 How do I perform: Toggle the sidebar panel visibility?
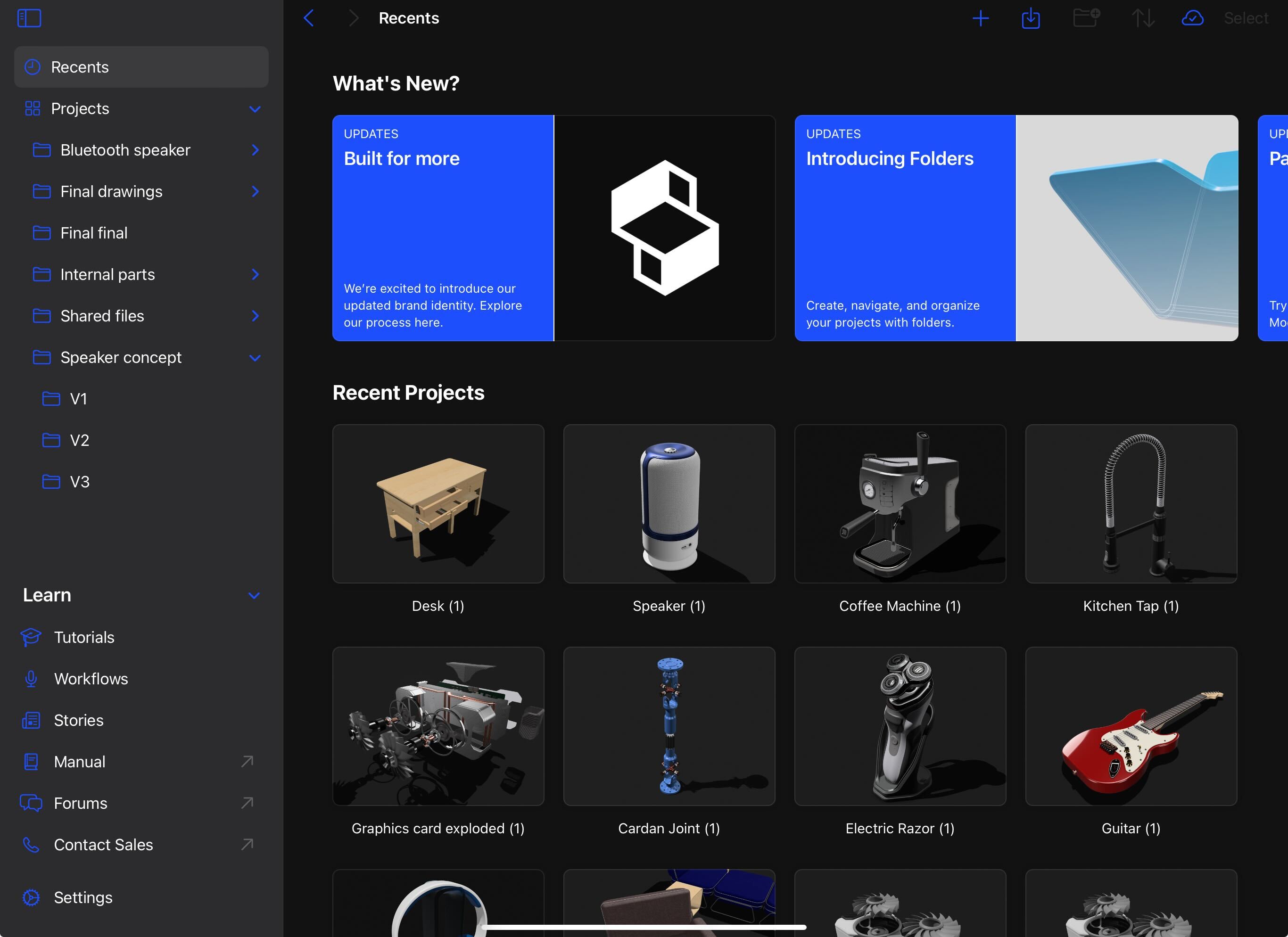click(x=30, y=17)
